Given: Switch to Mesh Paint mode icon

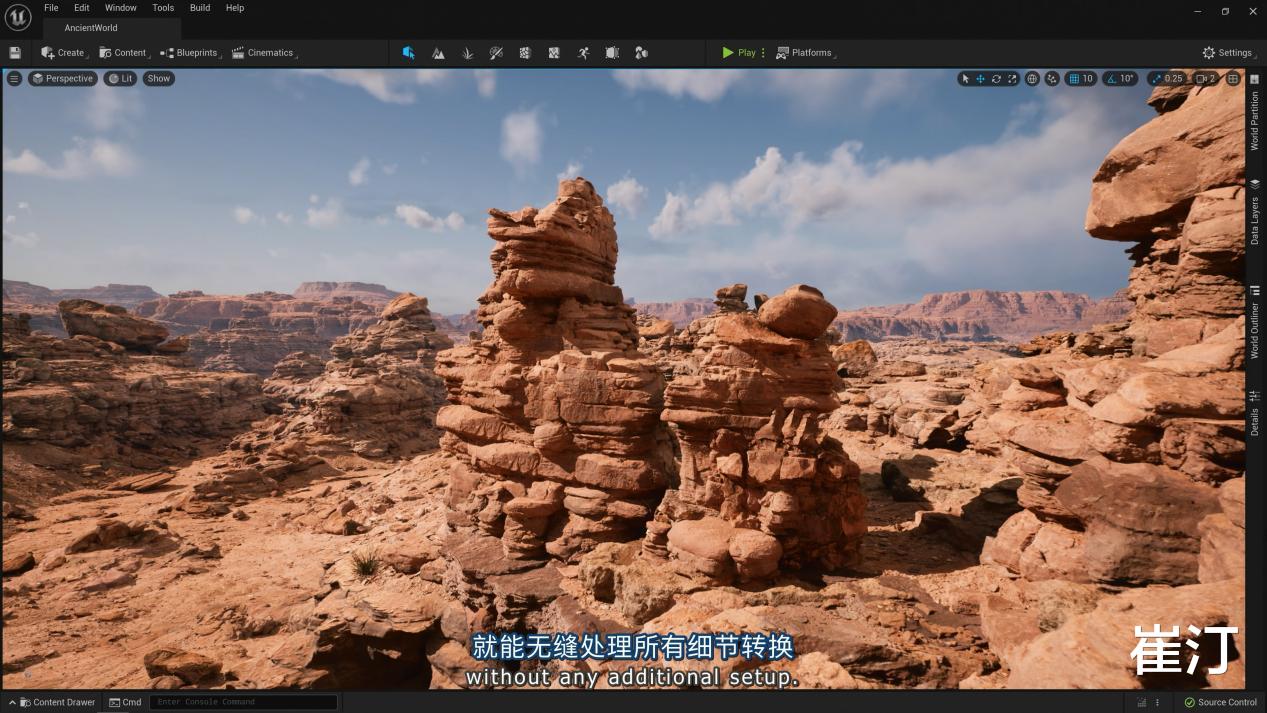Looking at the screenshot, I should click(x=496, y=53).
